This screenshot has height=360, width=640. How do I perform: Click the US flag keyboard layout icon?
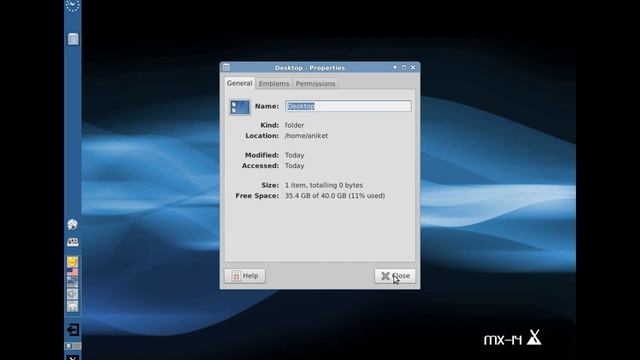pyautogui.click(x=73, y=272)
